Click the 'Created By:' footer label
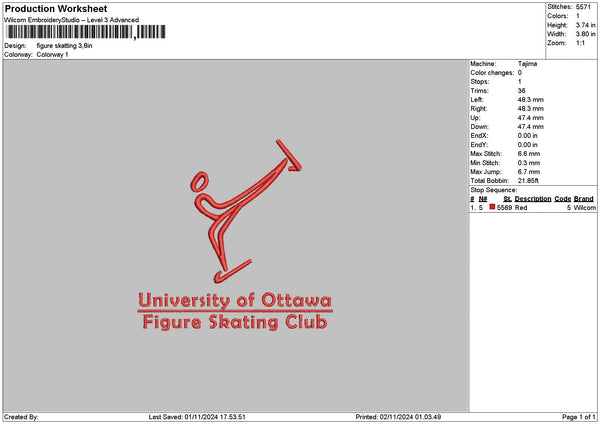The width and height of the screenshot is (600, 424). click(x=21, y=417)
